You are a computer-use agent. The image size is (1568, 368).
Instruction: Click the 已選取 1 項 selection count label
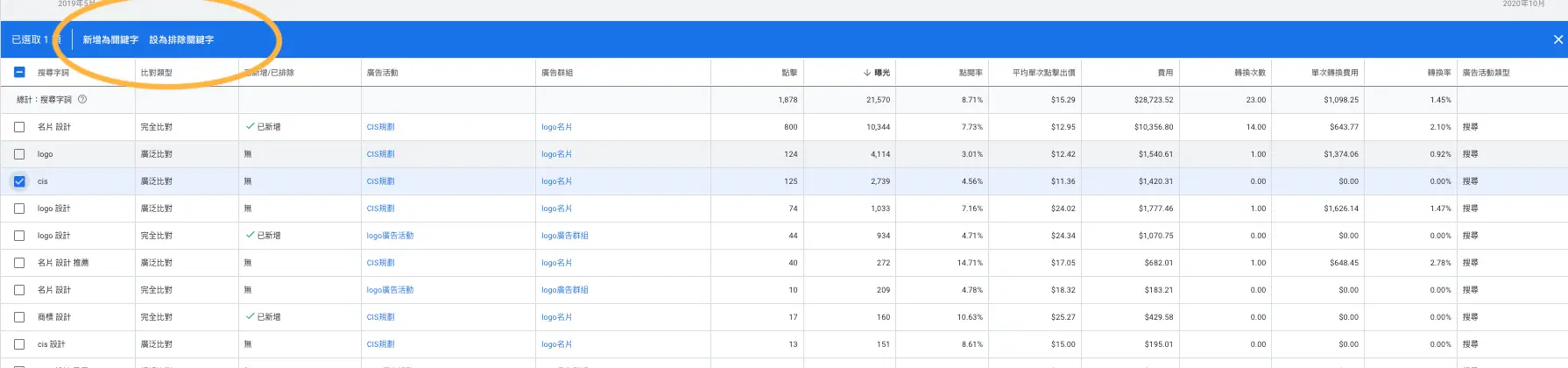click(36, 39)
